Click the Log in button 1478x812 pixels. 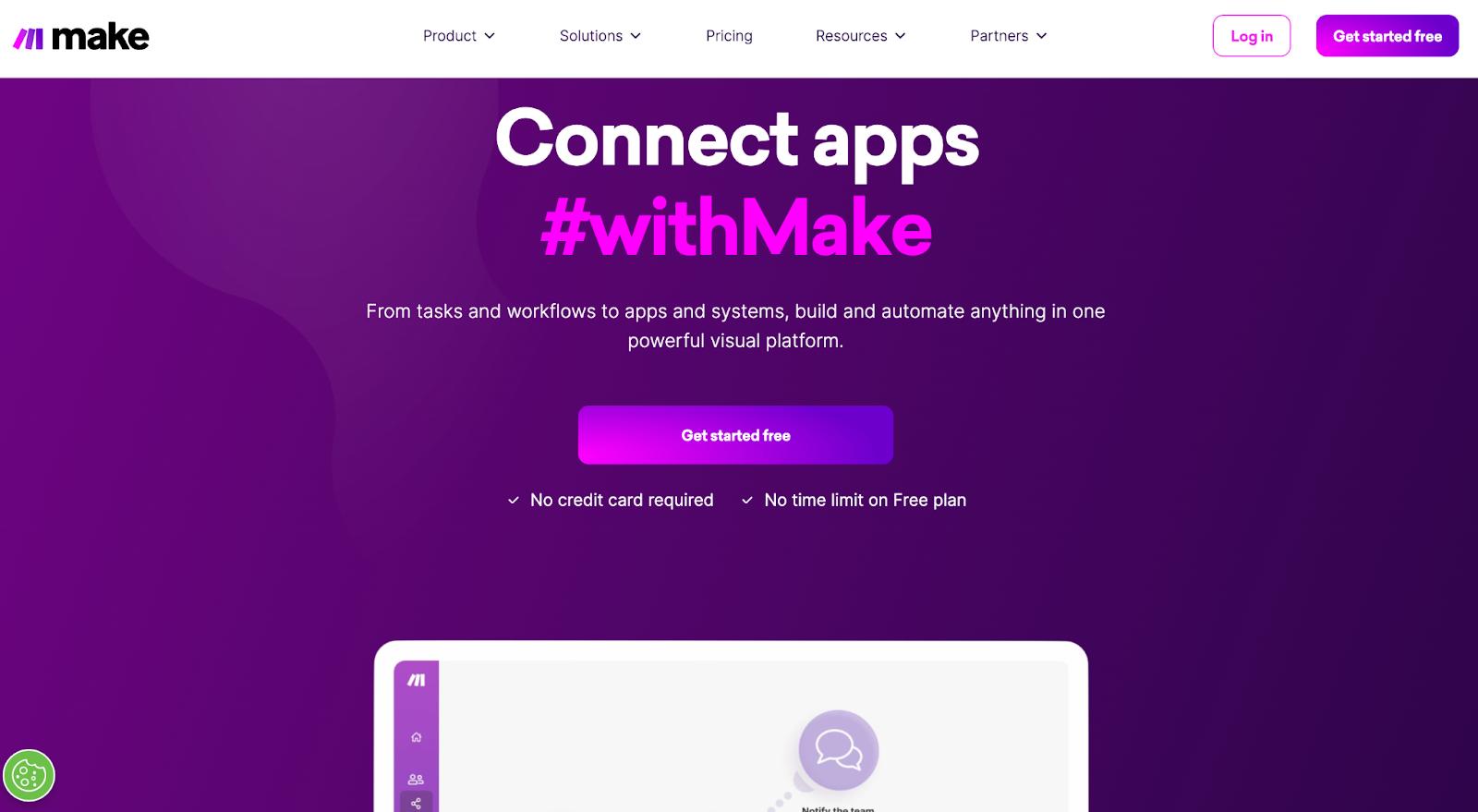point(1252,36)
